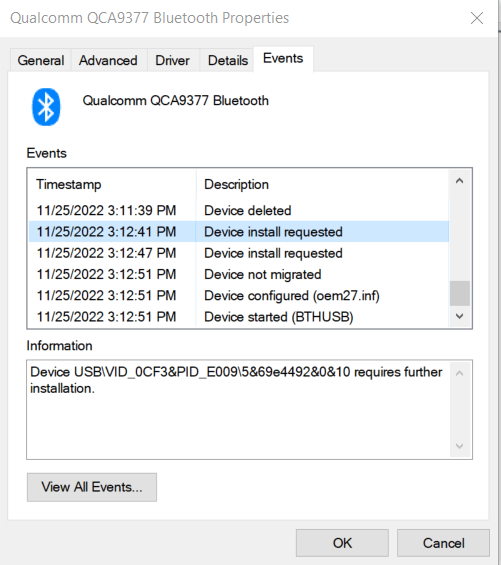Click the events list scrollbar thumb
Viewport: 501px width, 565px height.
click(x=460, y=293)
